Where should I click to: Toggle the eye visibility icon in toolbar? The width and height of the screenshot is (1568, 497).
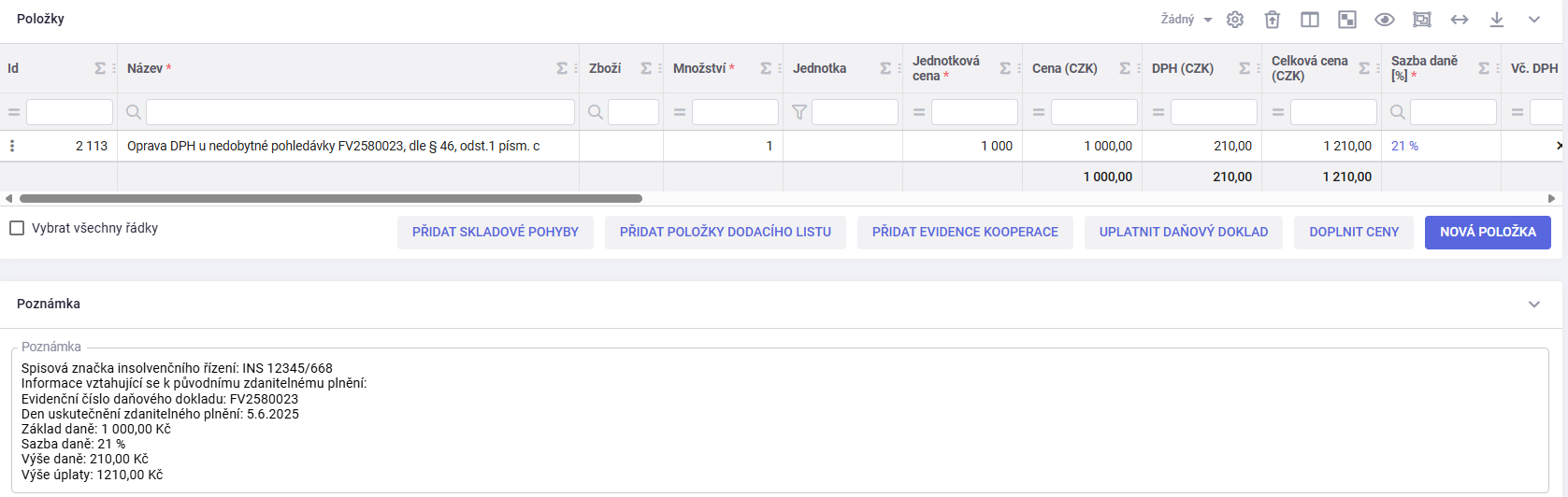(1385, 20)
